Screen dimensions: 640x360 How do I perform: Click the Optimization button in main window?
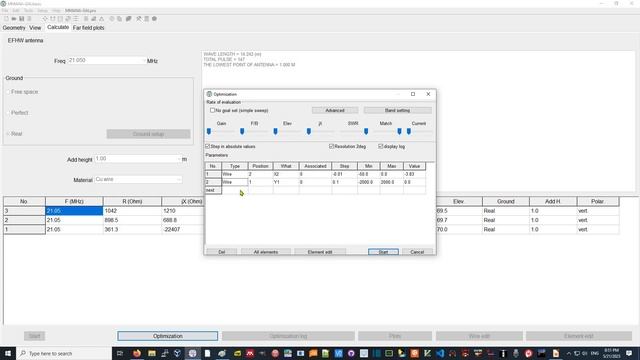click(167, 336)
